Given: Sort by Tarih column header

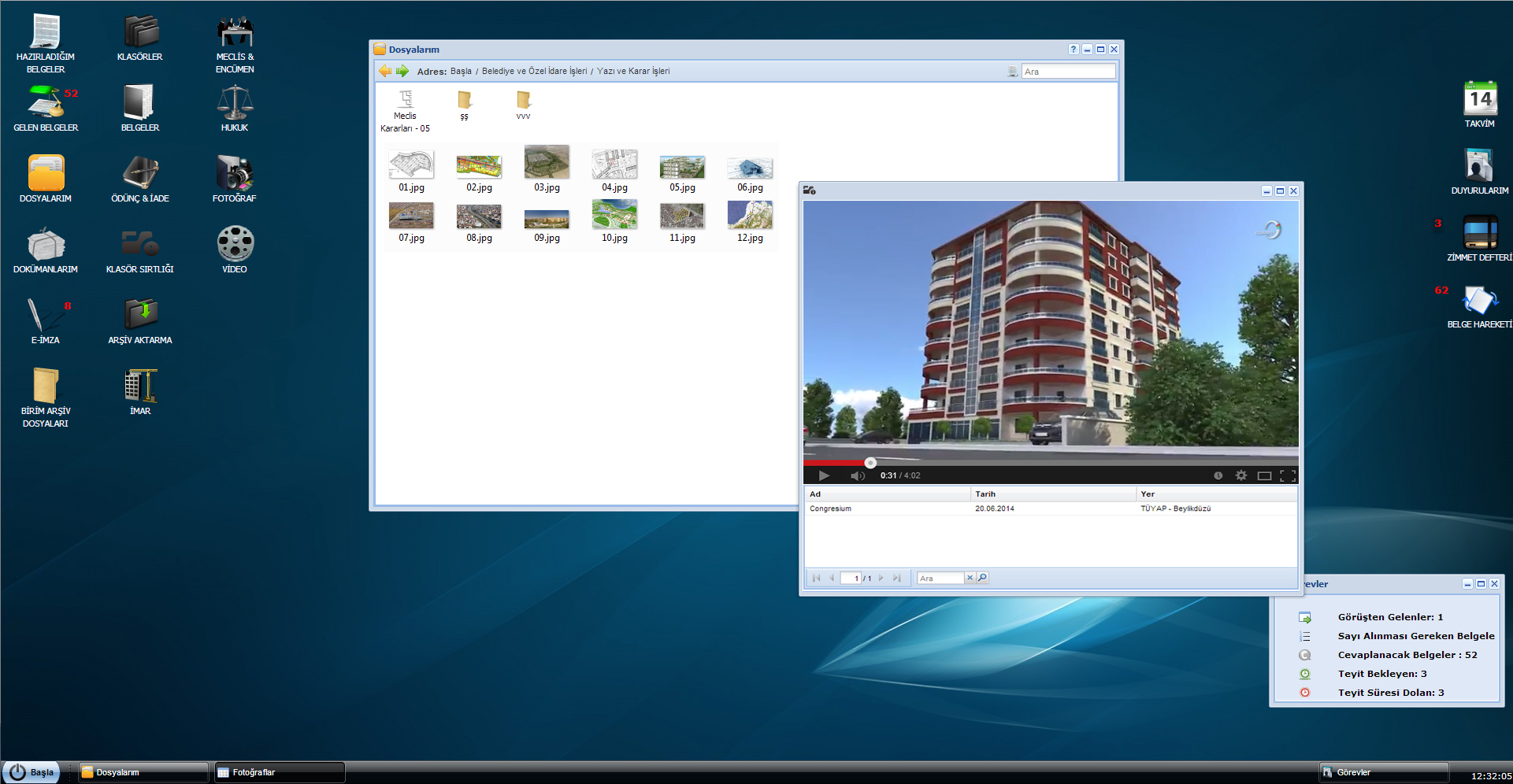Looking at the screenshot, I should (x=1053, y=494).
